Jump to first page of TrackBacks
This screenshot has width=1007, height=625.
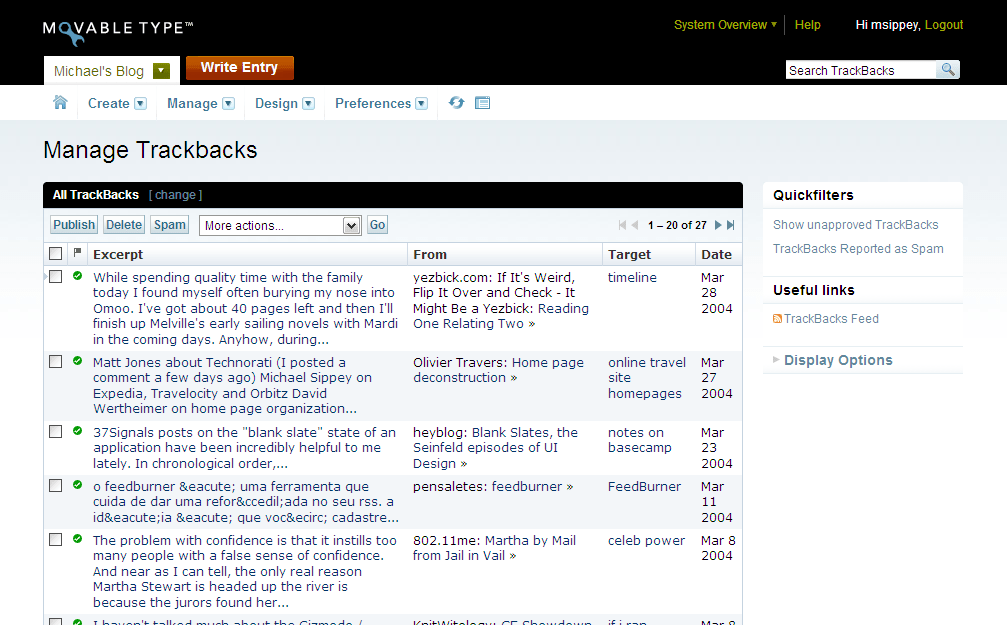[x=622, y=225]
